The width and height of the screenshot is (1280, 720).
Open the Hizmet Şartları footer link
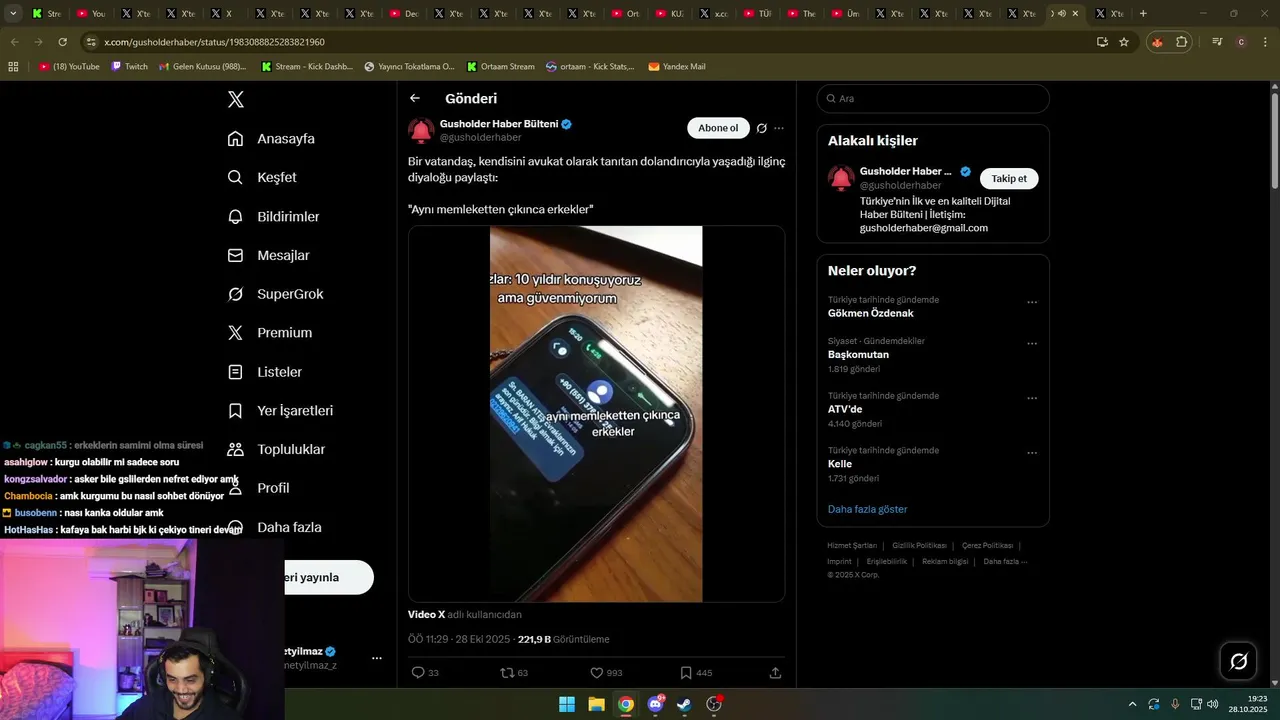(852, 545)
